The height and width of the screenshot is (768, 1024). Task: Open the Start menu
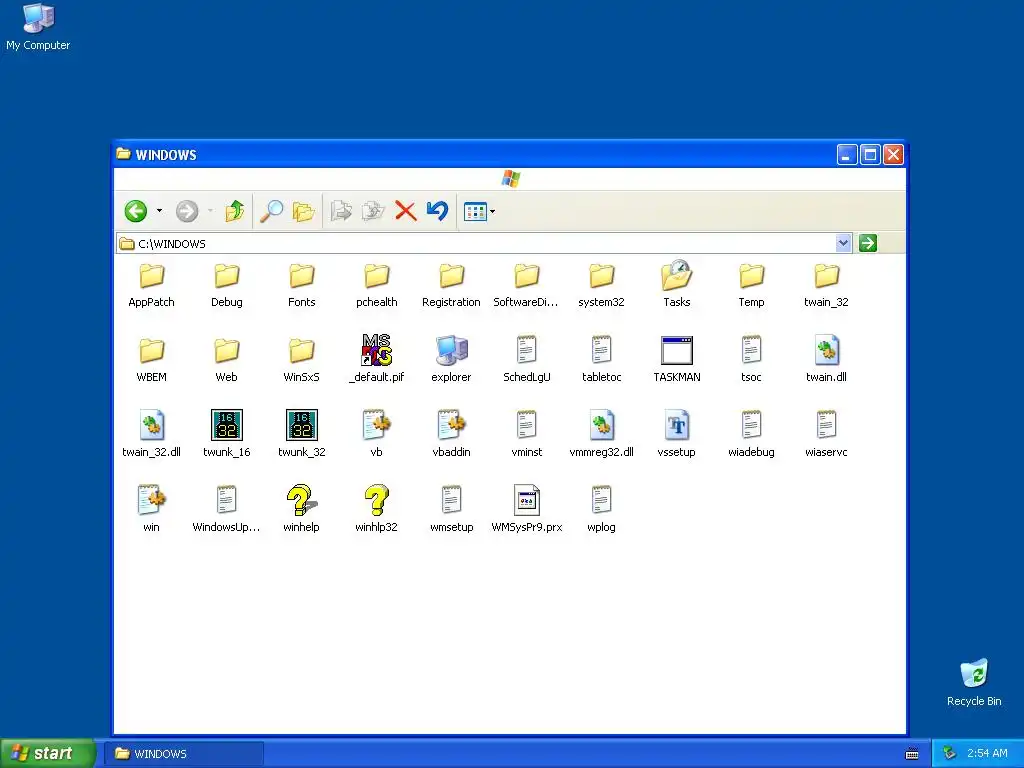pos(48,754)
